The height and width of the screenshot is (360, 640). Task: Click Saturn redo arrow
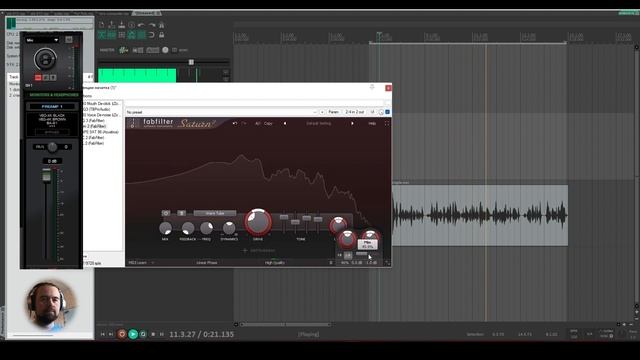(244, 123)
